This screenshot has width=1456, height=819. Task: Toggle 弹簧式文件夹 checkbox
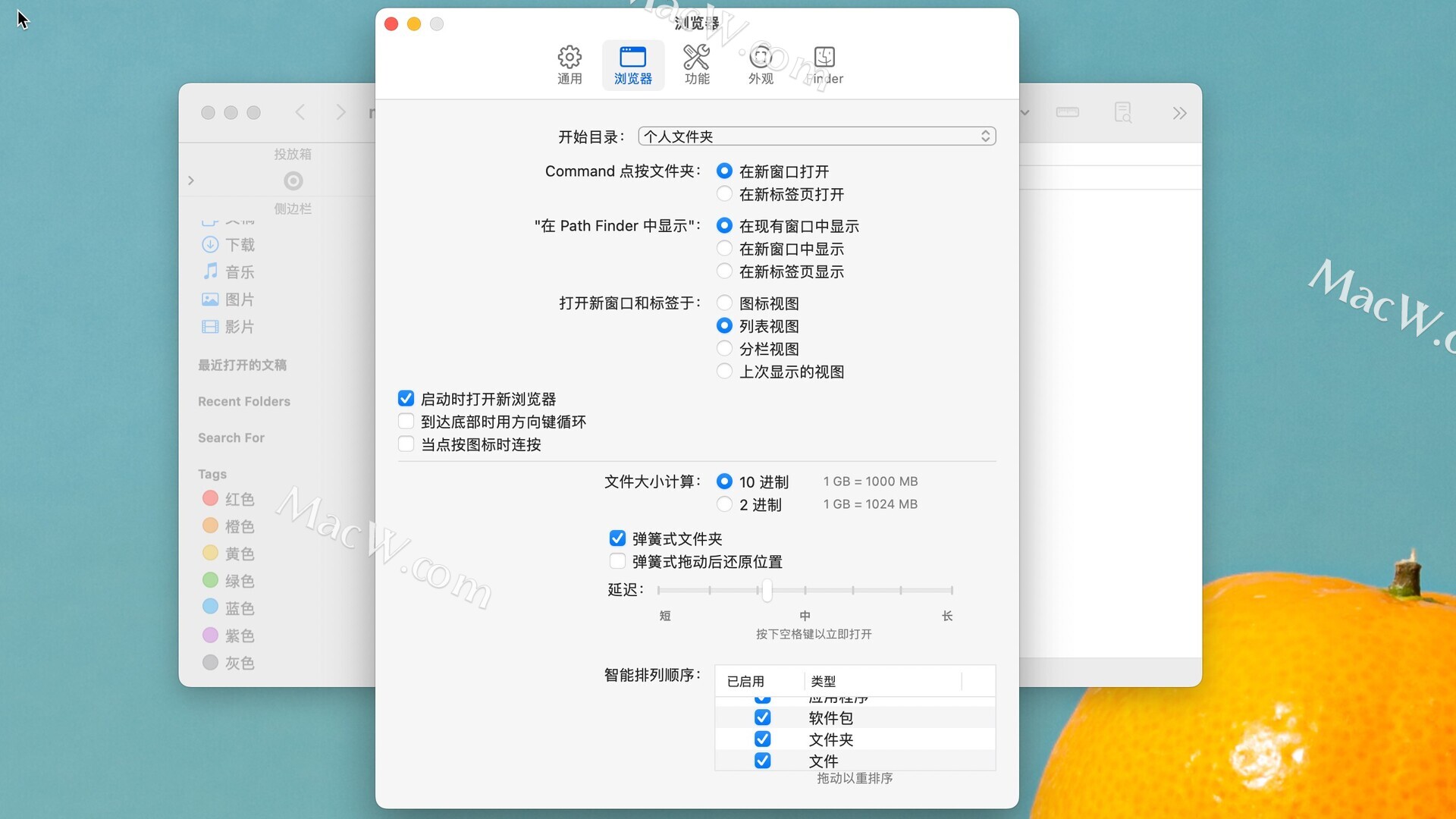click(x=617, y=538)
